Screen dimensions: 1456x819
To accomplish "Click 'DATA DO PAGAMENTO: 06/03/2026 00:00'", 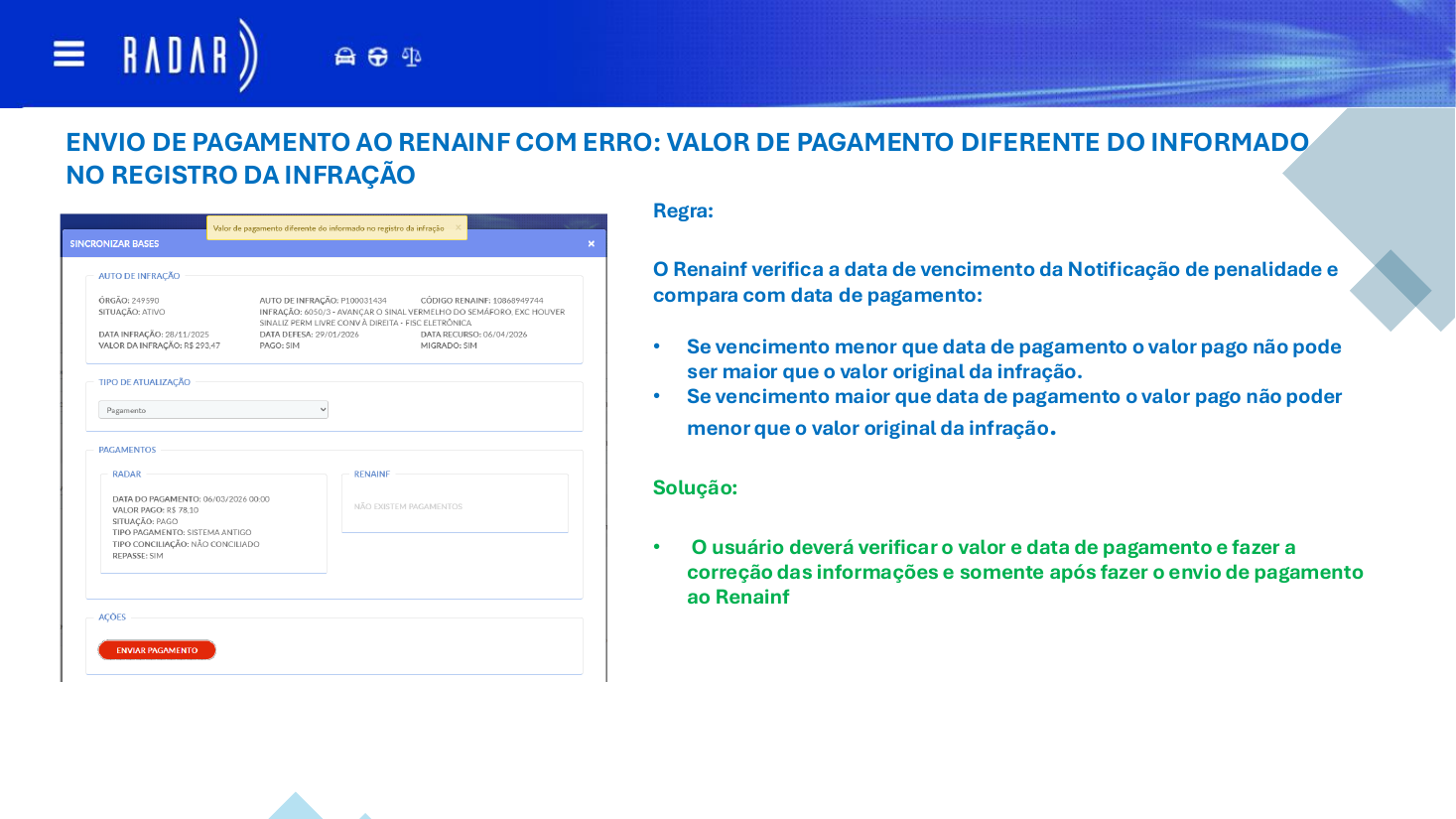I will click(191, 499).
